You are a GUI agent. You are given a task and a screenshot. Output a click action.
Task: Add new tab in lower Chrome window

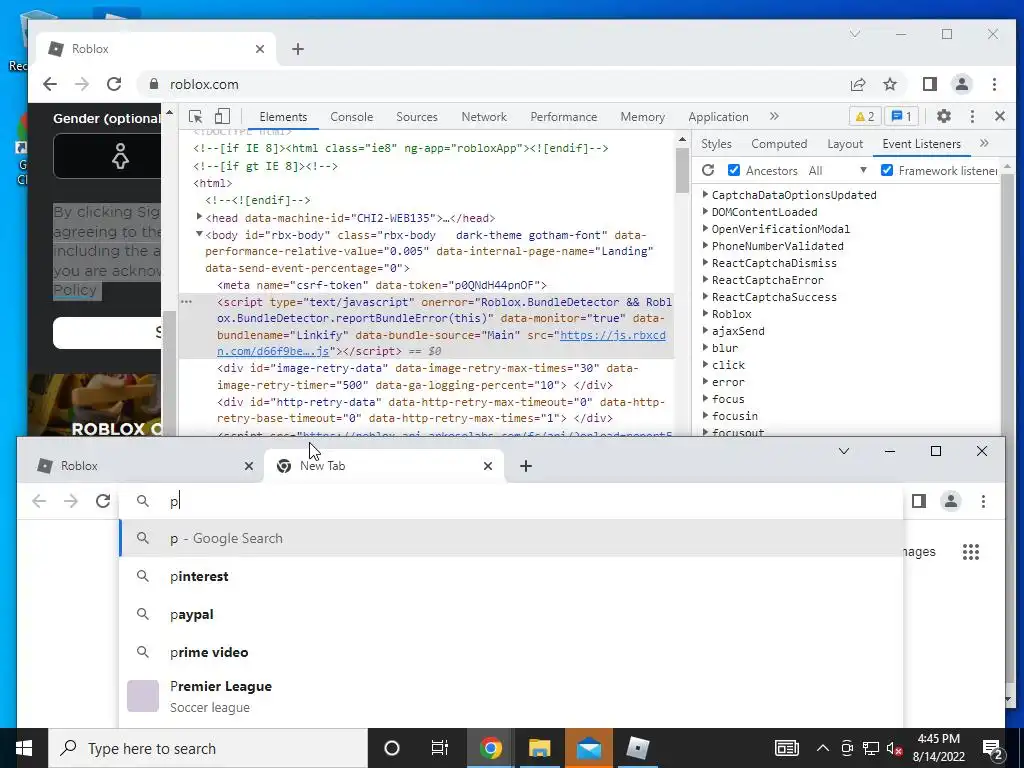(x=526, y=466)
